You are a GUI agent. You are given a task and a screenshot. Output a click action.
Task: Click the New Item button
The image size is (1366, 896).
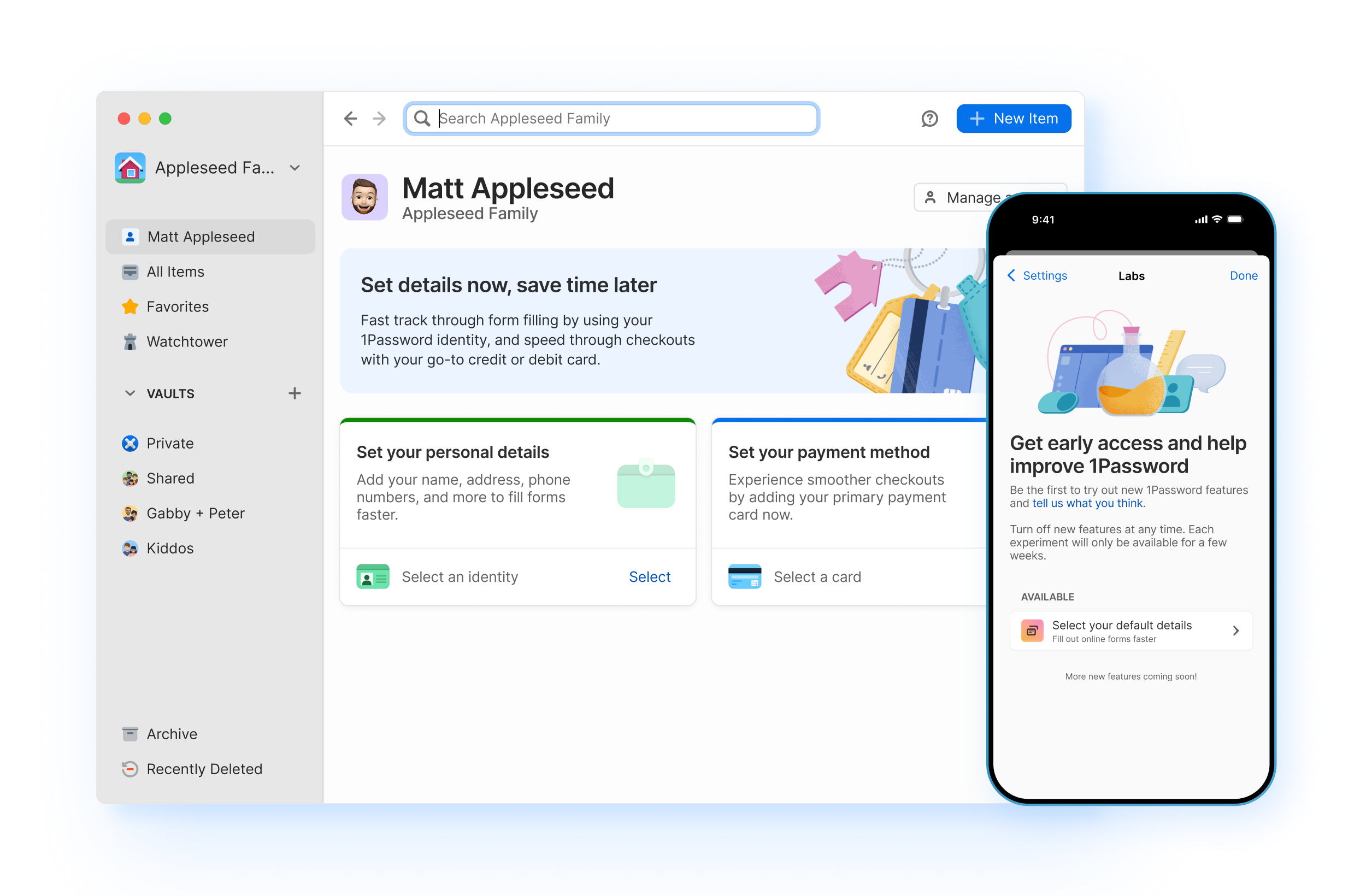(1013, 118)
